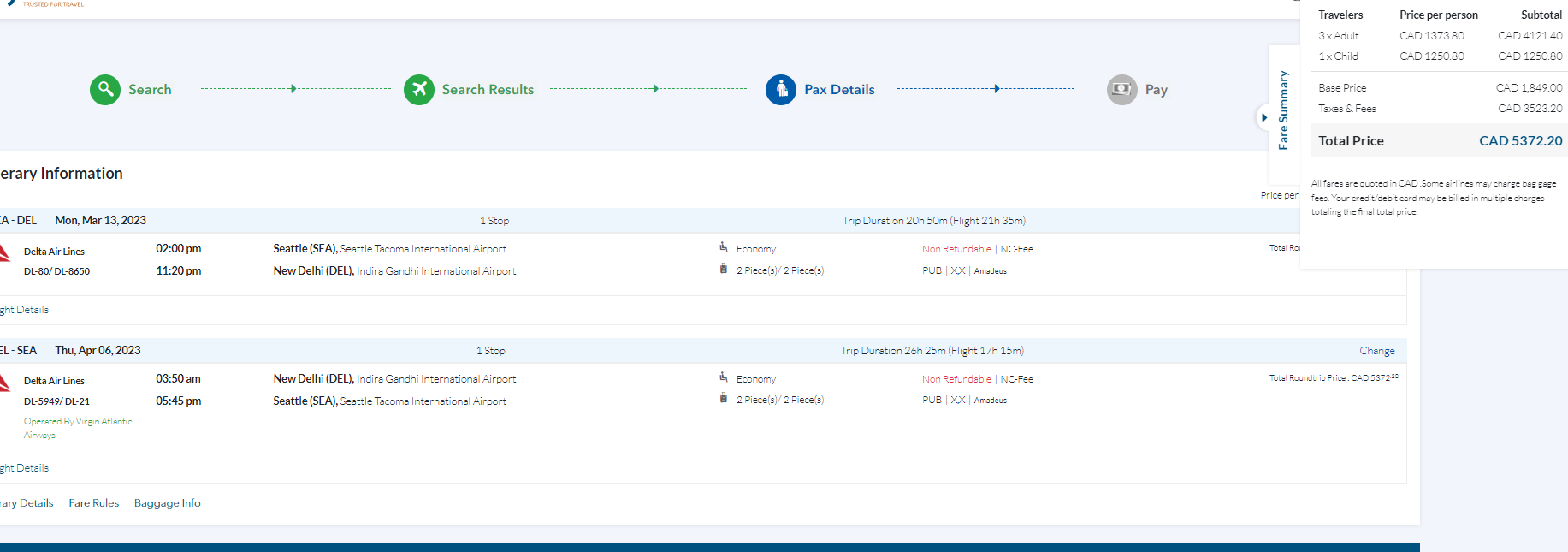
Task: Click the Change link on return flight
Action: [x=1376, y=351]
